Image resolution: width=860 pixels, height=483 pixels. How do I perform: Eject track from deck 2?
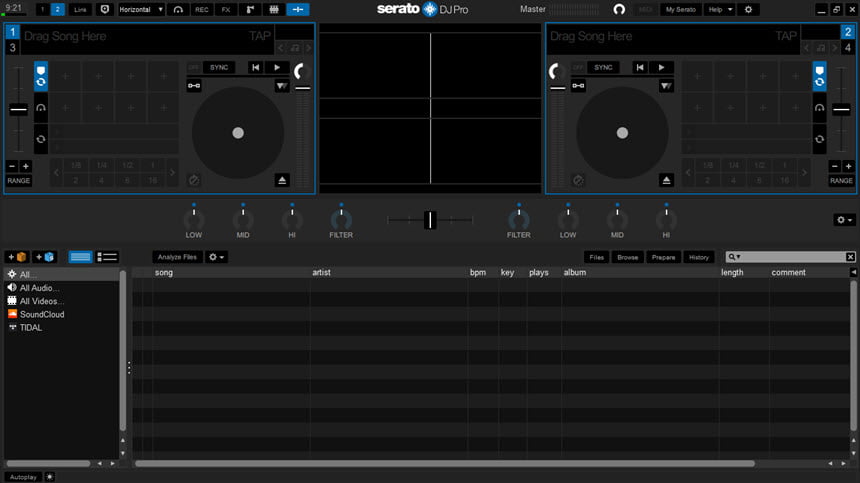[x=666, y=180]
